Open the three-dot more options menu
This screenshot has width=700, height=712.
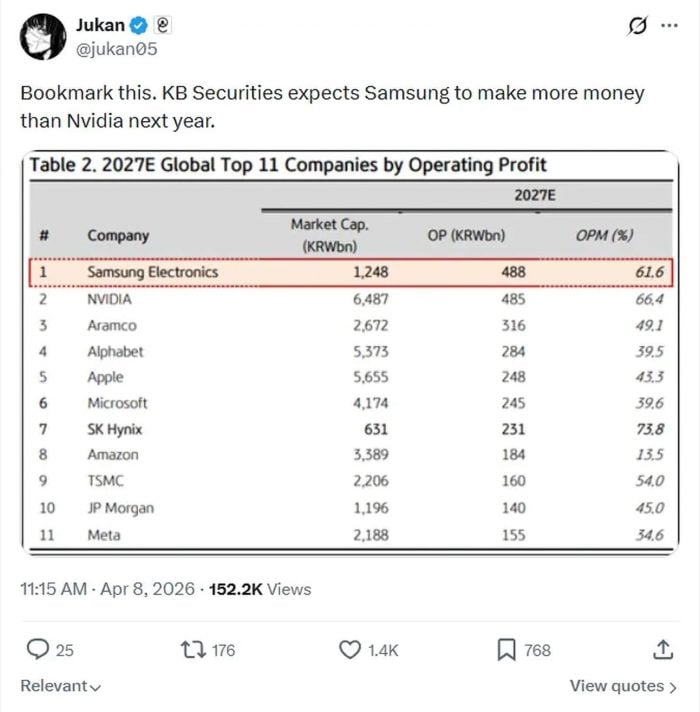click(667, 26)
